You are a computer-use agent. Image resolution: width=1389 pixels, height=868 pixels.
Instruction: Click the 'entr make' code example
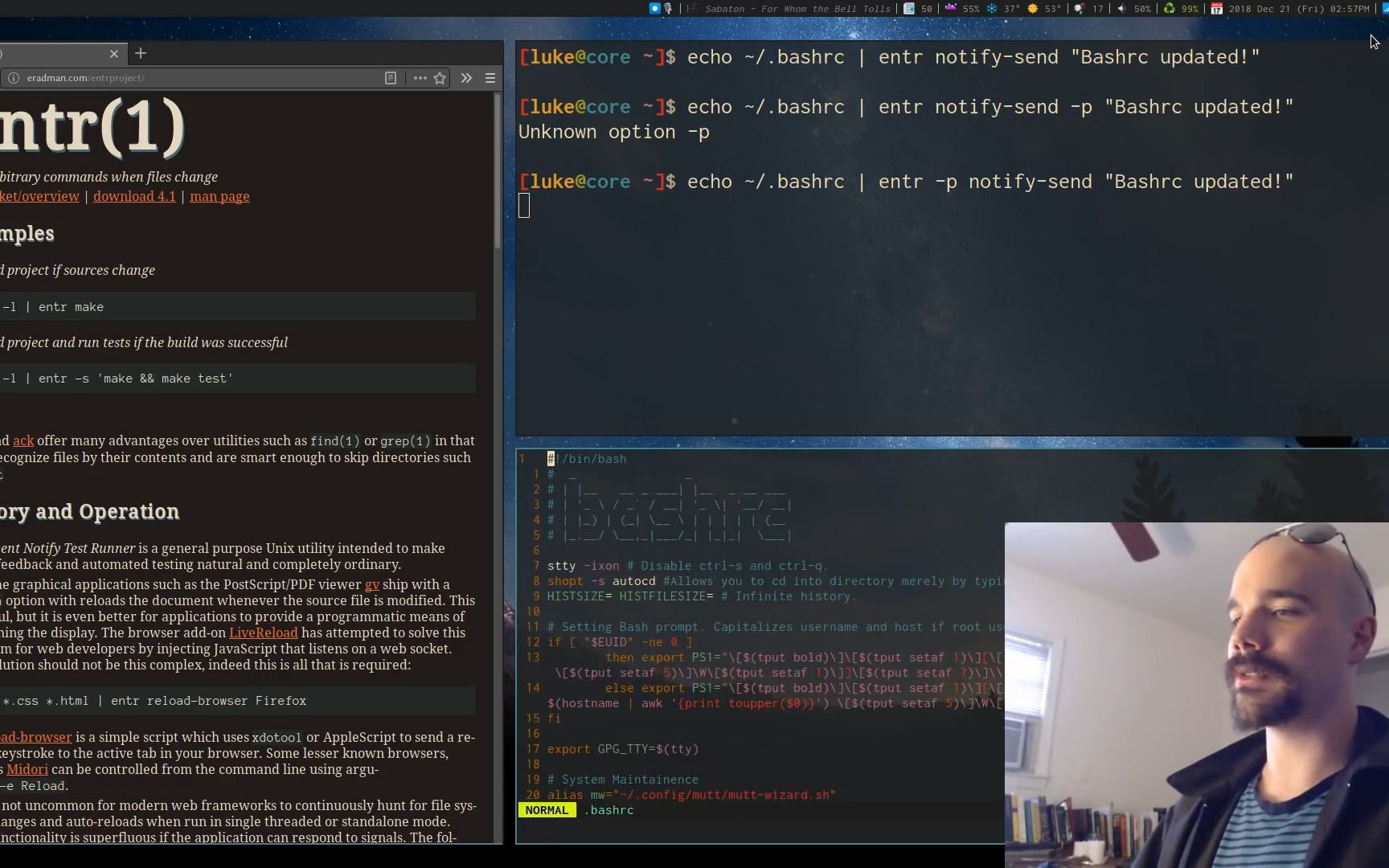[238, 307]
